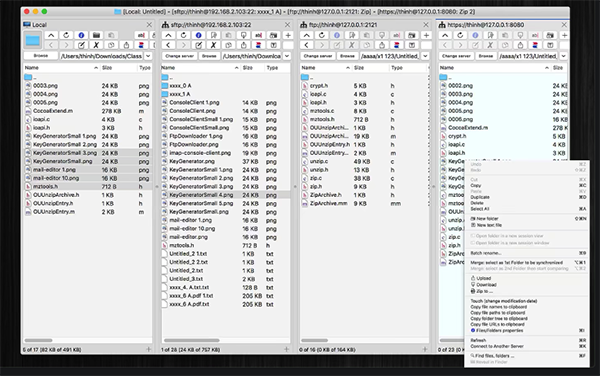Click new folder icon in ftp panel toolbar
Image resolution: width=600 pixels, height=376 pixels.
(x=412, y=35)
